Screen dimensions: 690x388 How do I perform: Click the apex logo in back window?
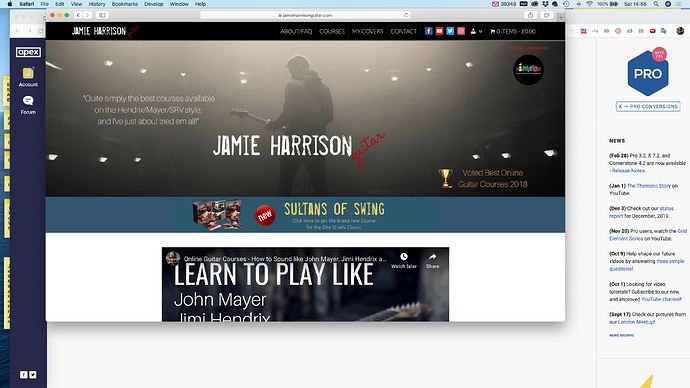[28, 52]
